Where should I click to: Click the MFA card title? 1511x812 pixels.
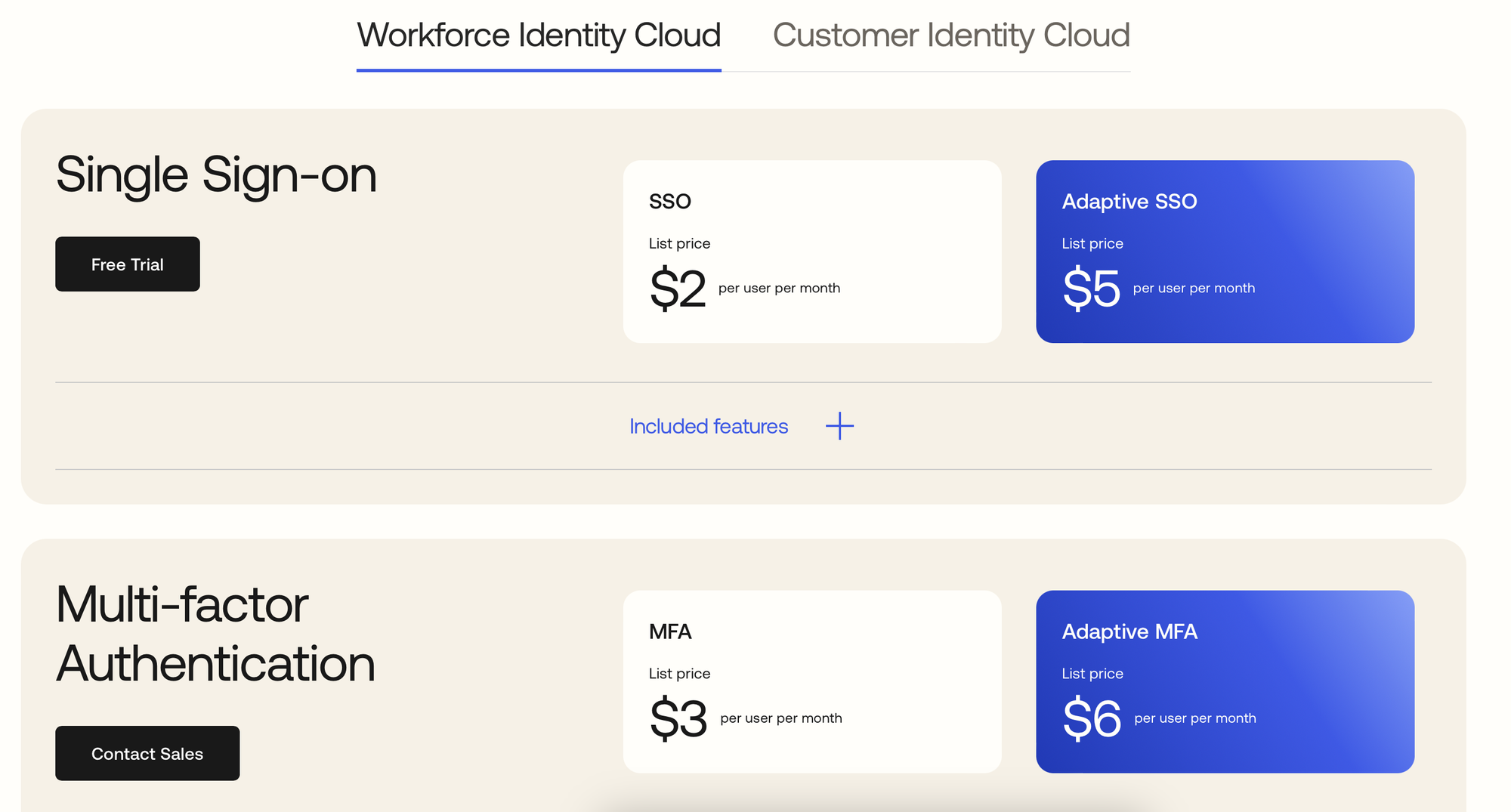pyautogui.click(x=670, y=631)
